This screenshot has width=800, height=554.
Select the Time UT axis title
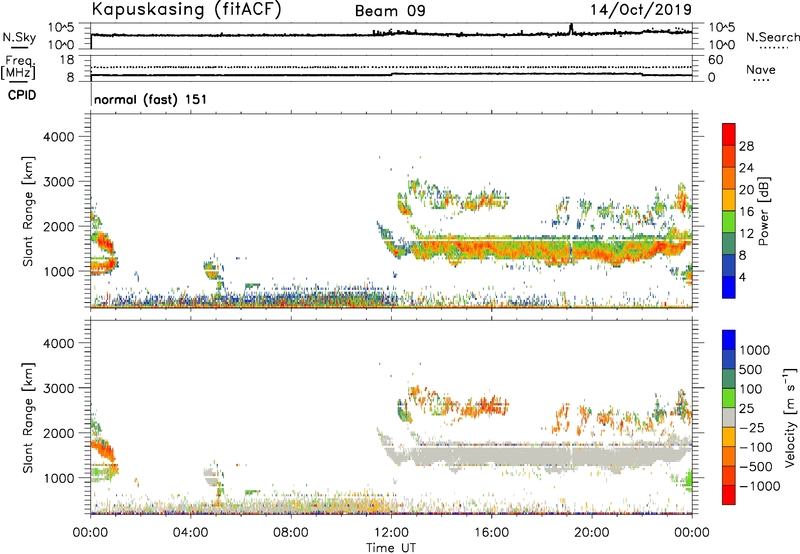click(391, 548)
